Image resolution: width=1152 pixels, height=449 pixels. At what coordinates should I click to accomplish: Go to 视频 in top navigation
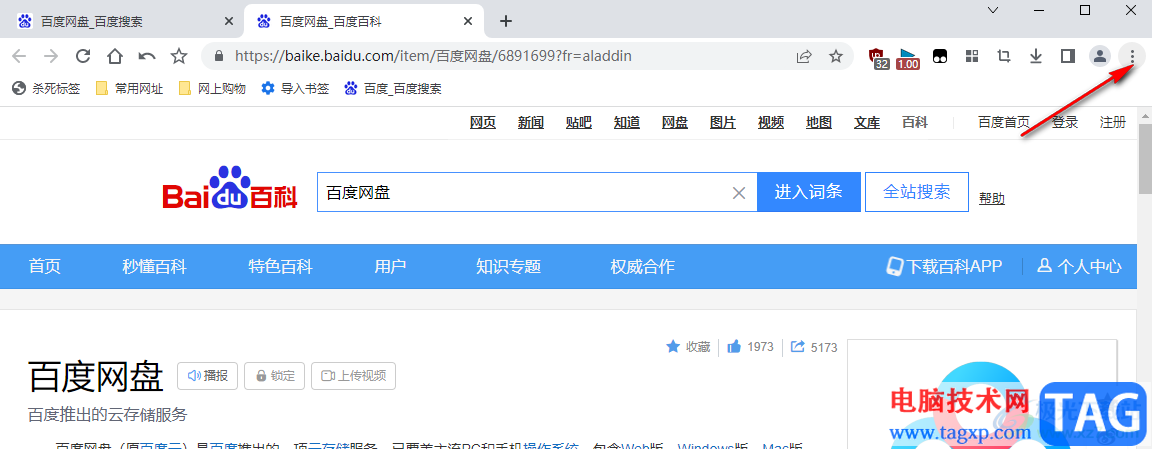771,123
